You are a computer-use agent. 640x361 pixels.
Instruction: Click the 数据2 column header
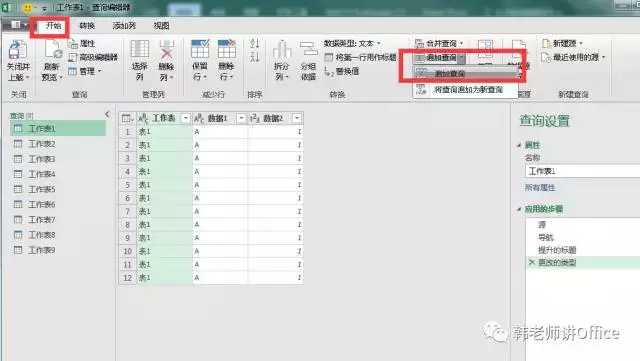[276, 118]
